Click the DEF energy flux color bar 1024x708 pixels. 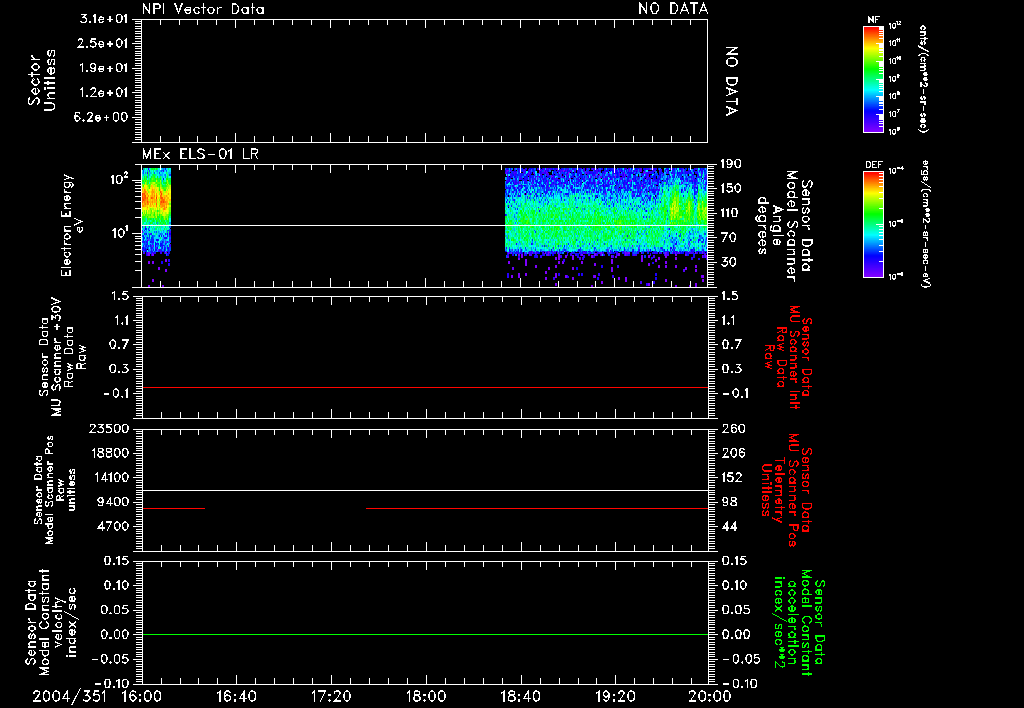point(873,224)
